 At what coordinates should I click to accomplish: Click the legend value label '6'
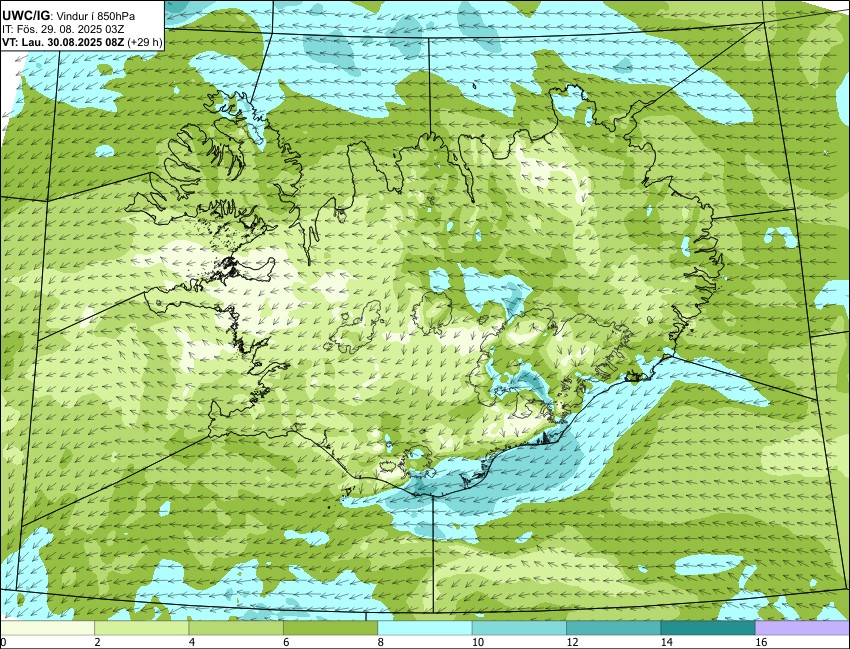[x=286, y=642]
